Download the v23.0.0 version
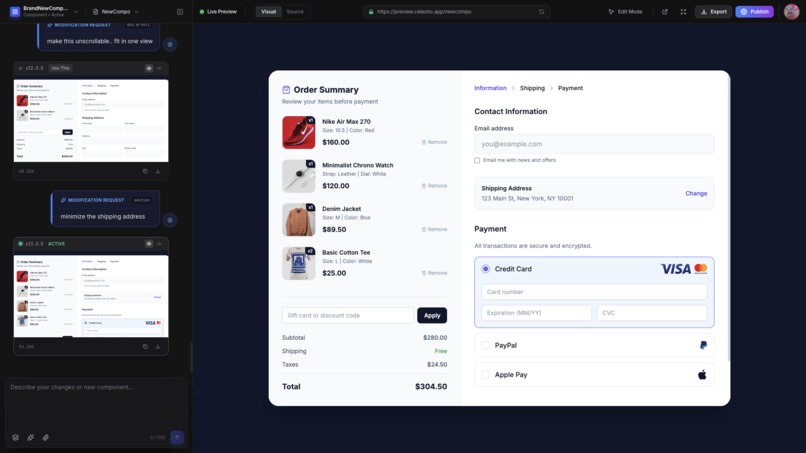Image resolution: width=806 pixels, height=453 pixels. [x=158, y=347]
